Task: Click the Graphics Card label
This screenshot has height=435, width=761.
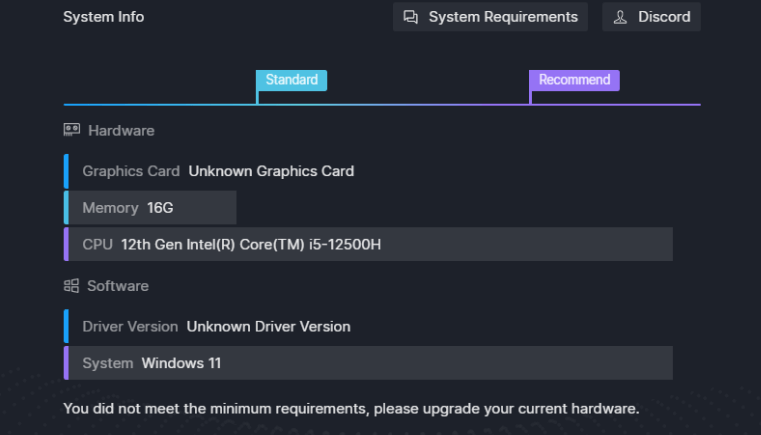Action: coord(131,171)
